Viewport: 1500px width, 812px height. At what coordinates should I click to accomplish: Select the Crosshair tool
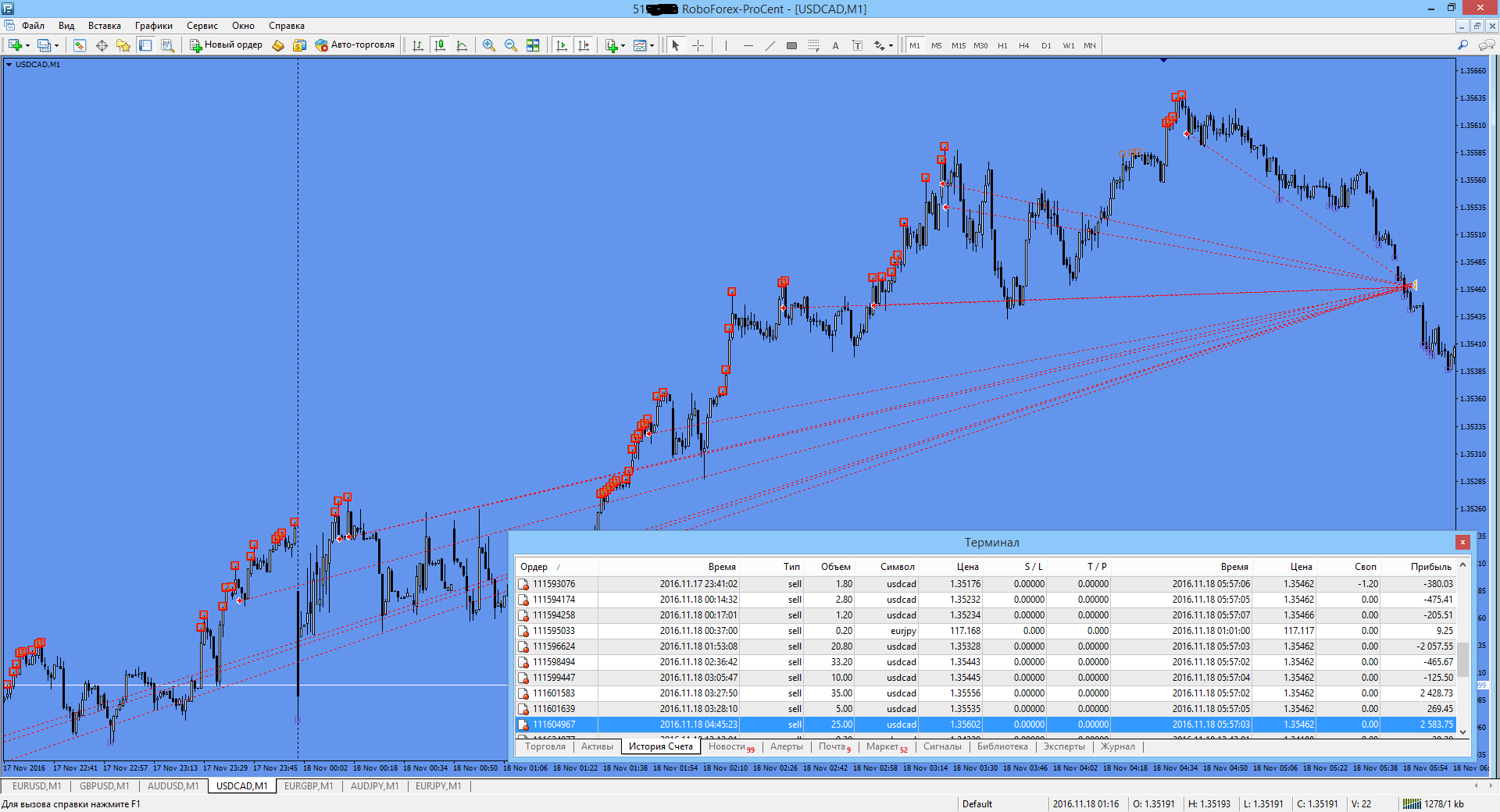698,45
